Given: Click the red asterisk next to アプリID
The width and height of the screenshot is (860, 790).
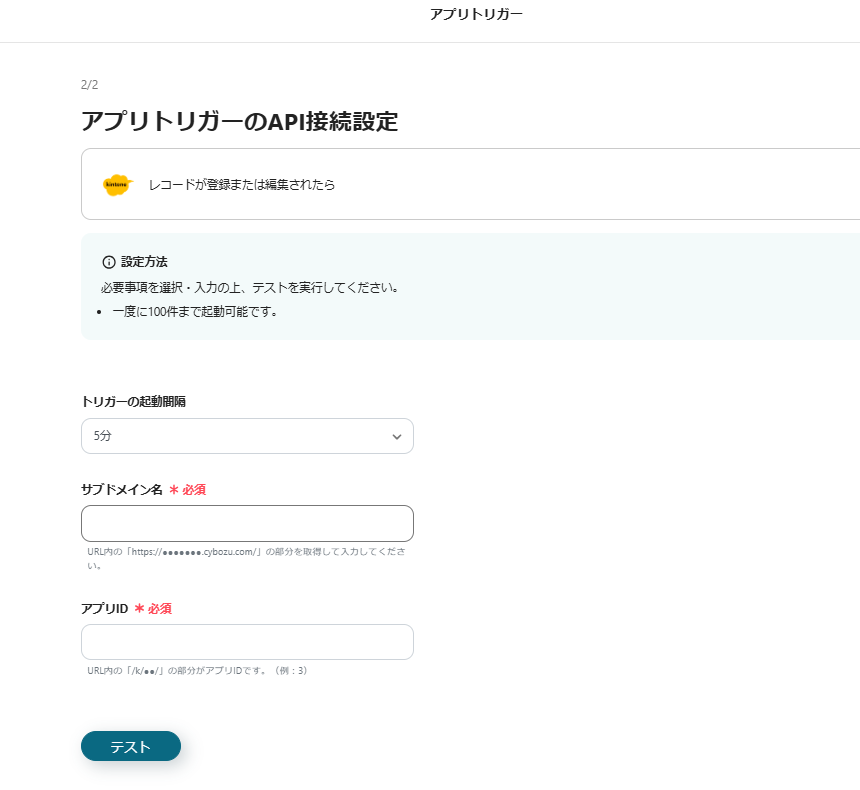Looking at the screenshot, I should (140, 608).
